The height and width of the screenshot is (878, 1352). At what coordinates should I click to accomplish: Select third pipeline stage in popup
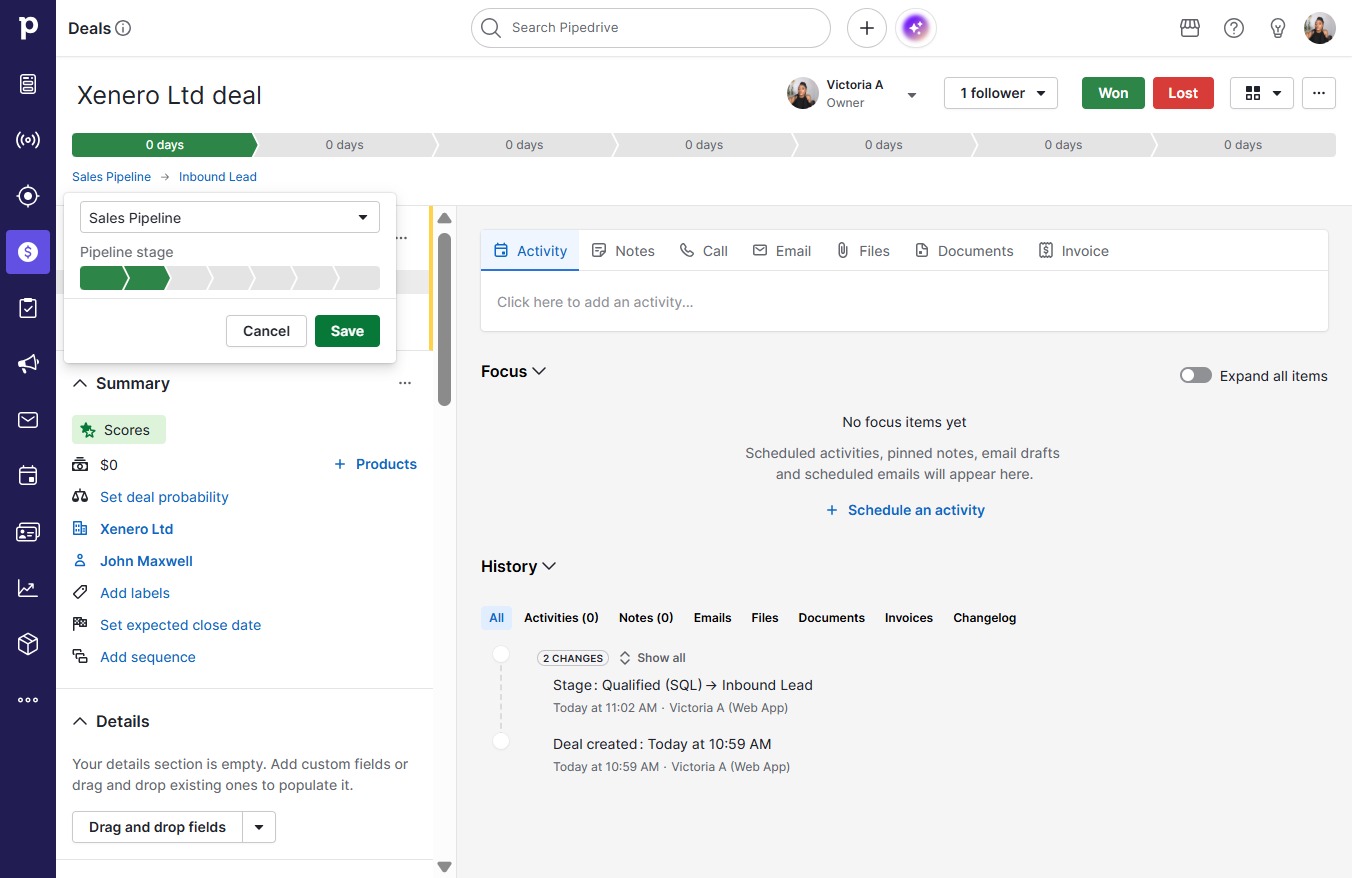coord(188,278)
